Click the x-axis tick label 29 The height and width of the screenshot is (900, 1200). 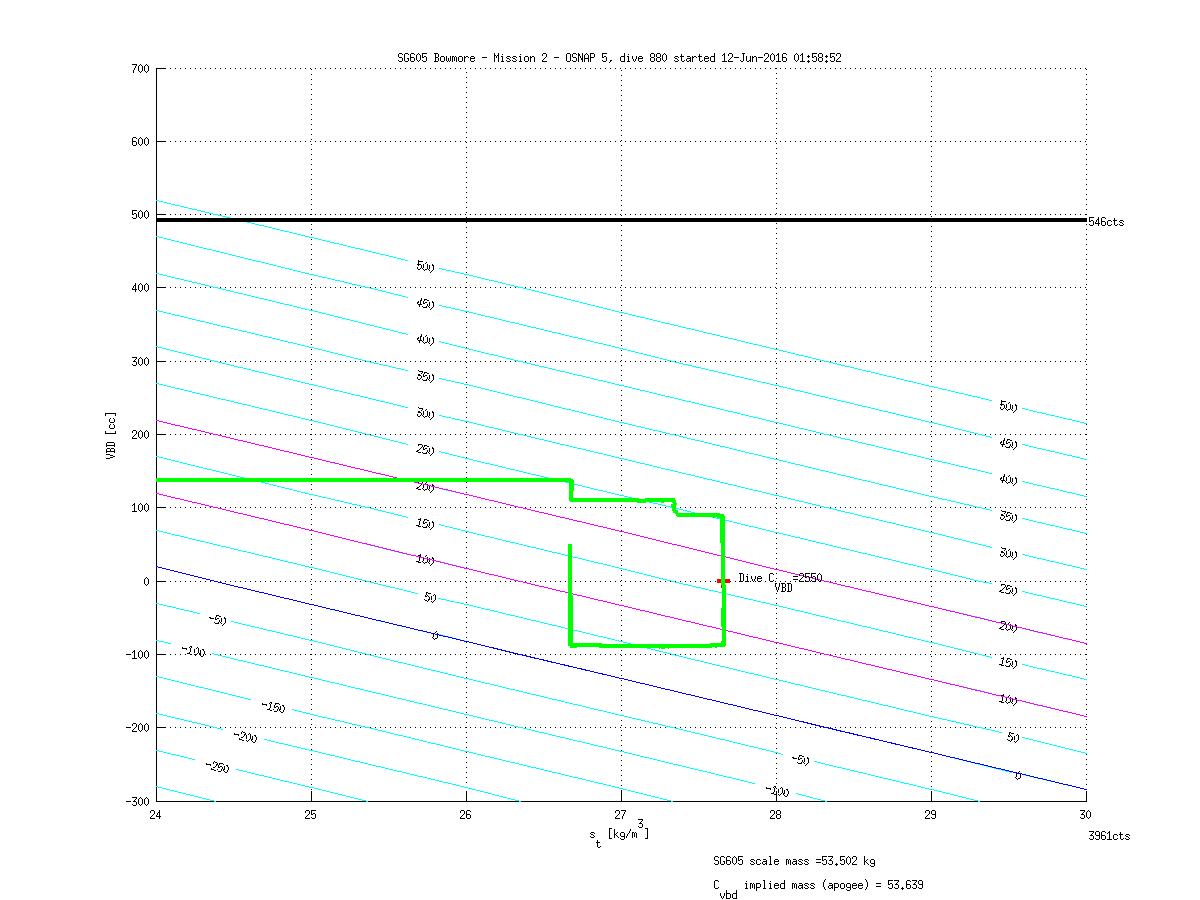[931, 815]
